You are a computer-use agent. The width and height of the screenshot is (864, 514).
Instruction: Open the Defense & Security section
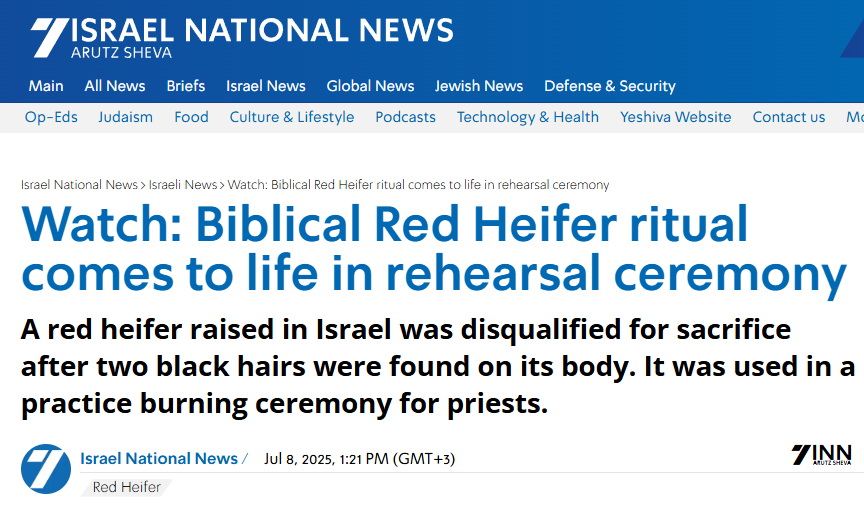coord(610,86)
